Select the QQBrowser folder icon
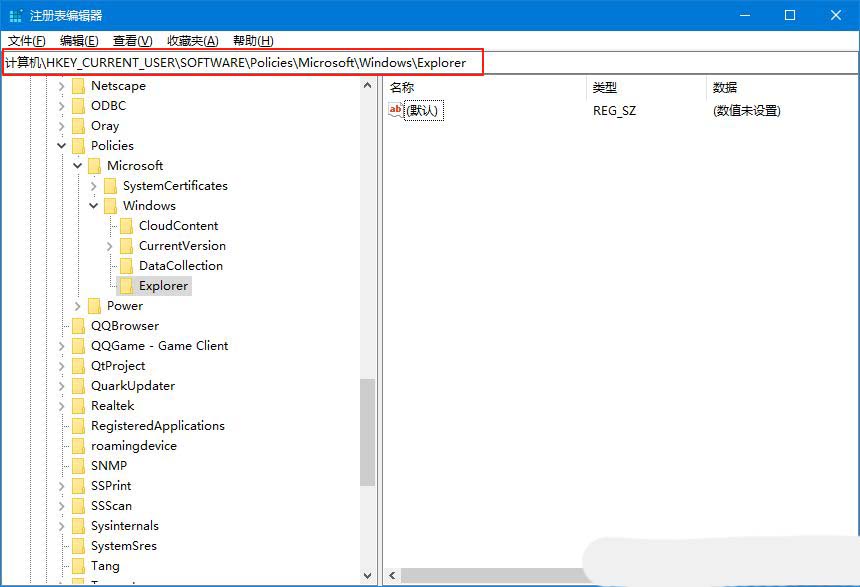This screenshot has width=860, height=587. click(79, 325)
